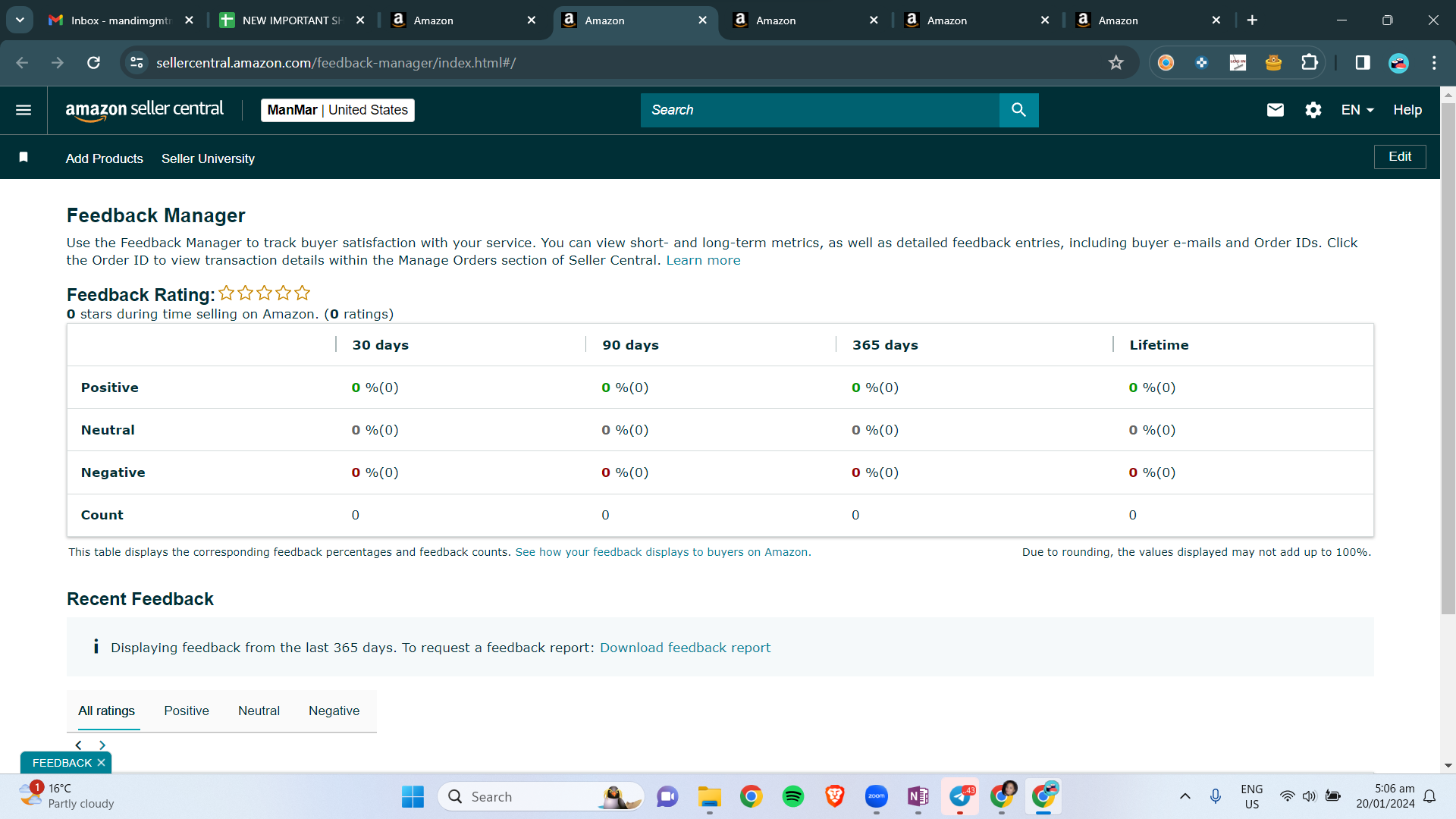The width and height of the screenshot is (1456, 819).
Task: Open the ManMar United States account switcher
Action: [337, 110]
